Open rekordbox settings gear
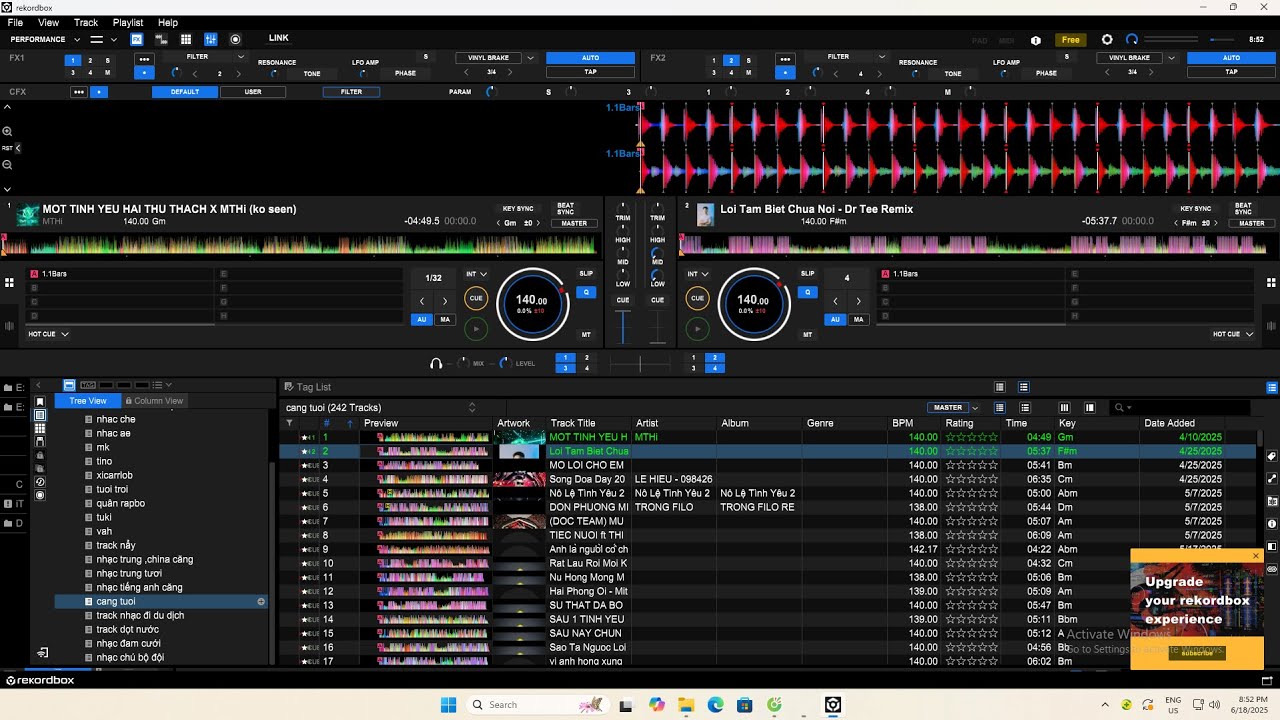This screenshot has width=1280, height=720. (1107, 40)
